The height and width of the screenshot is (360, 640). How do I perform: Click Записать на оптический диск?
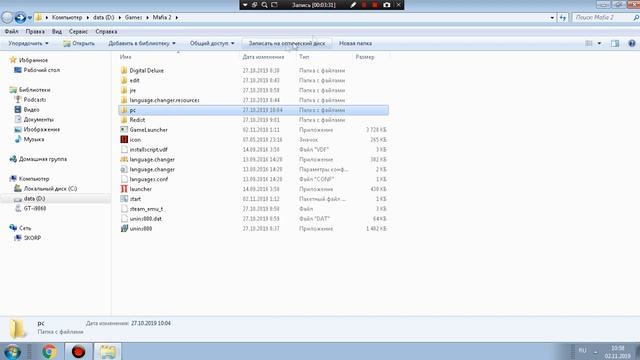coord(287,43)
